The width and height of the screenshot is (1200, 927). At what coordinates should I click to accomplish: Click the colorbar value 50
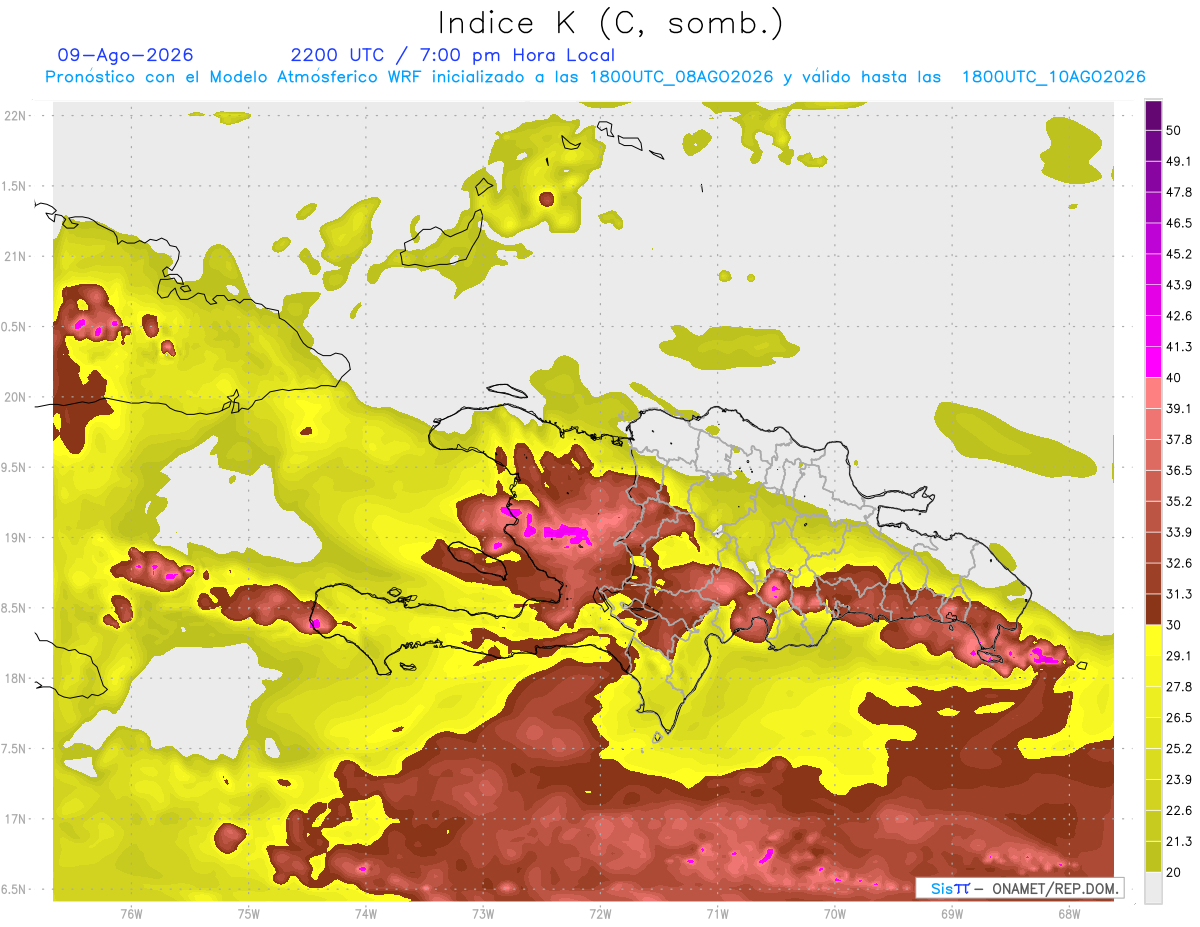pos(1174,130)
